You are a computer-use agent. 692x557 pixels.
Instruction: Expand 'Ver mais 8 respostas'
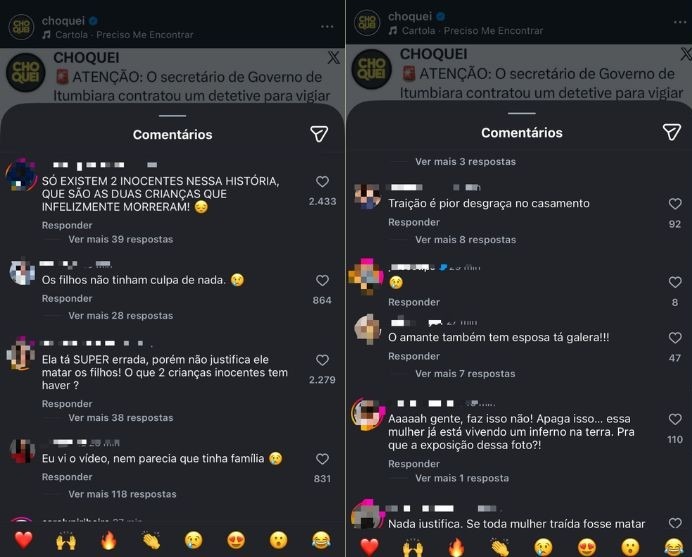click(466, 240)
